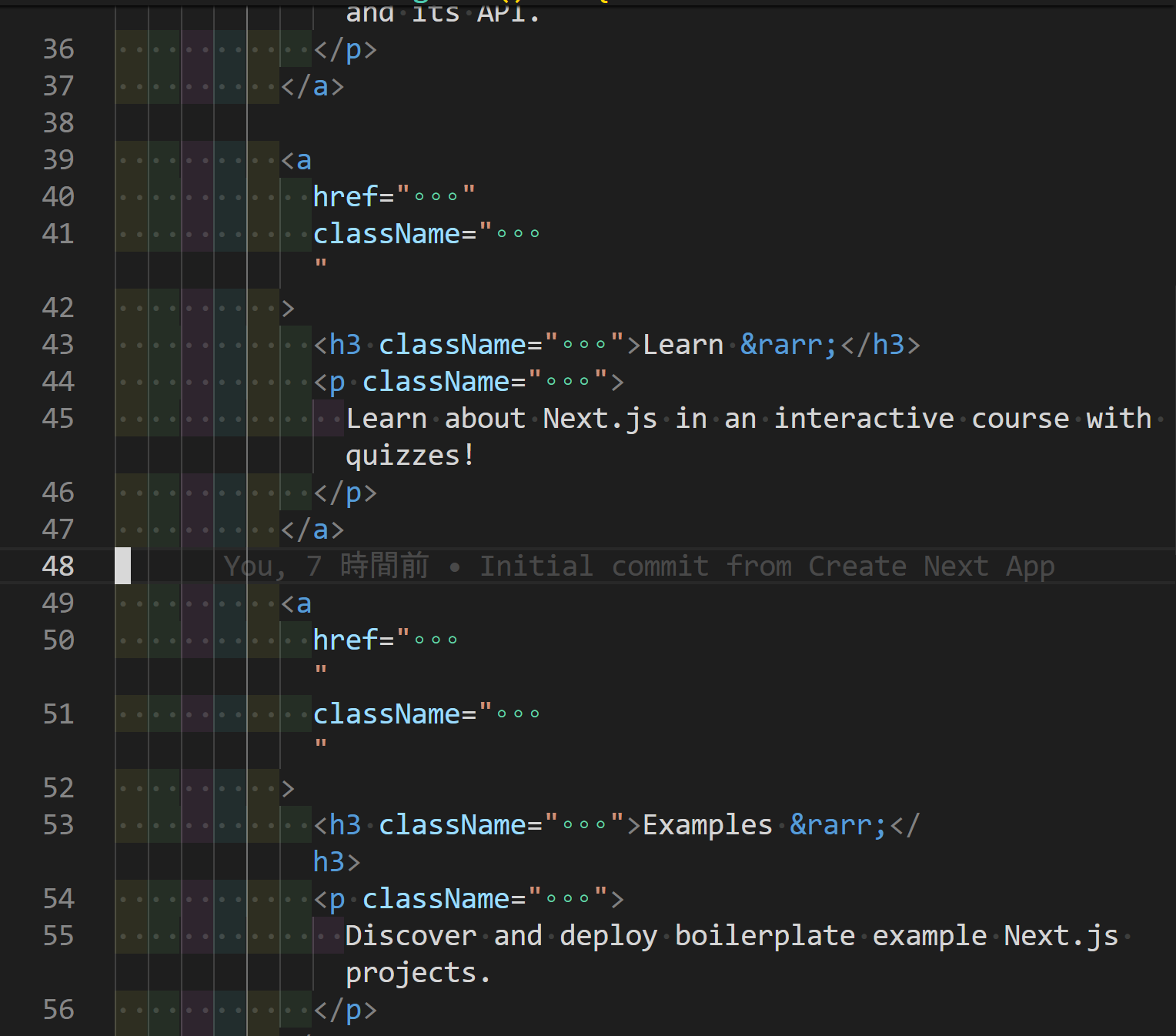Click the &rarr; entity on line 53
1176x1036 pixels.
[837, 825]
